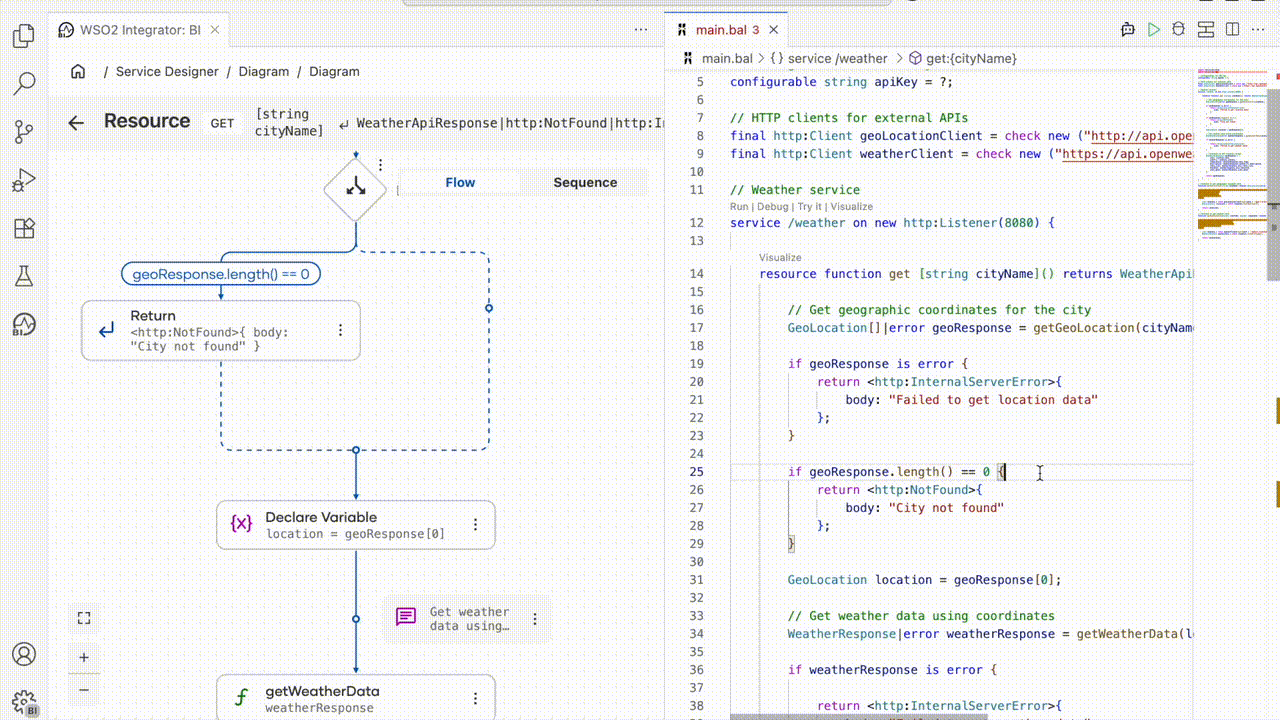The height and width of the screenshot is (720, 1280).
Task: Select the main.bal editor tab
Action: click(x=723, y=30)
